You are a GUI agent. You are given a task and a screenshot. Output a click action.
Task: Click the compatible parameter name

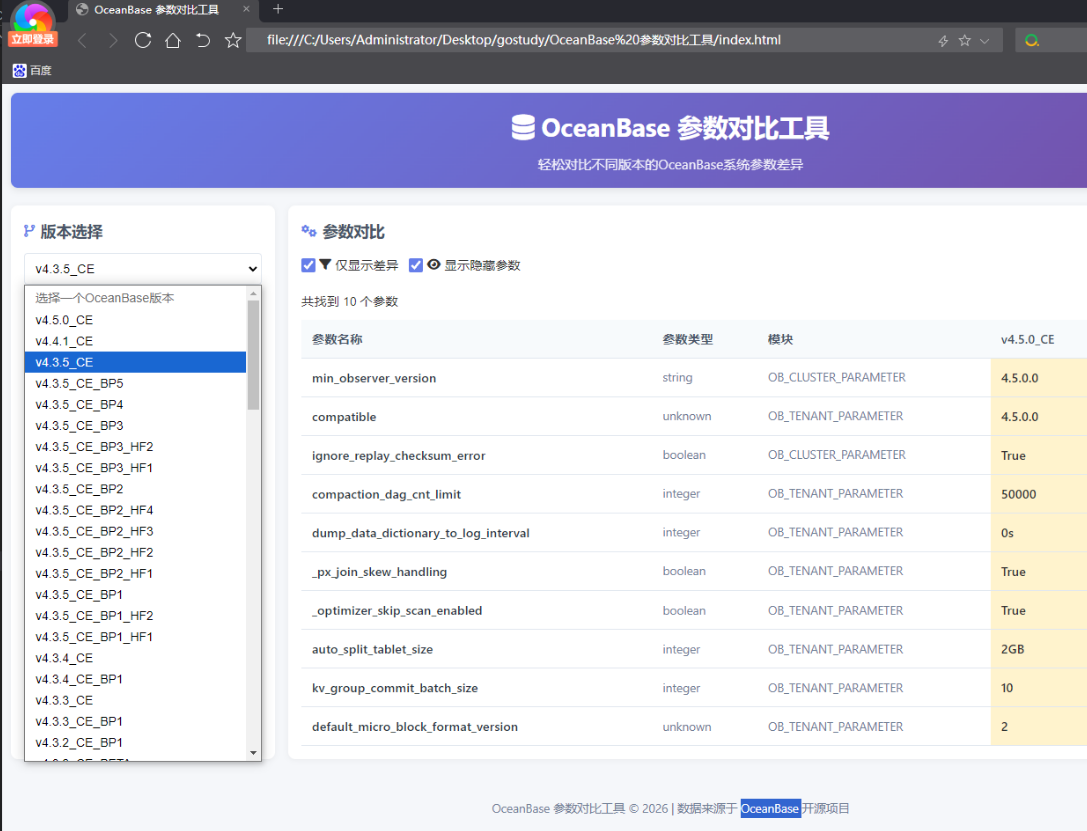[x=344, y=417]
